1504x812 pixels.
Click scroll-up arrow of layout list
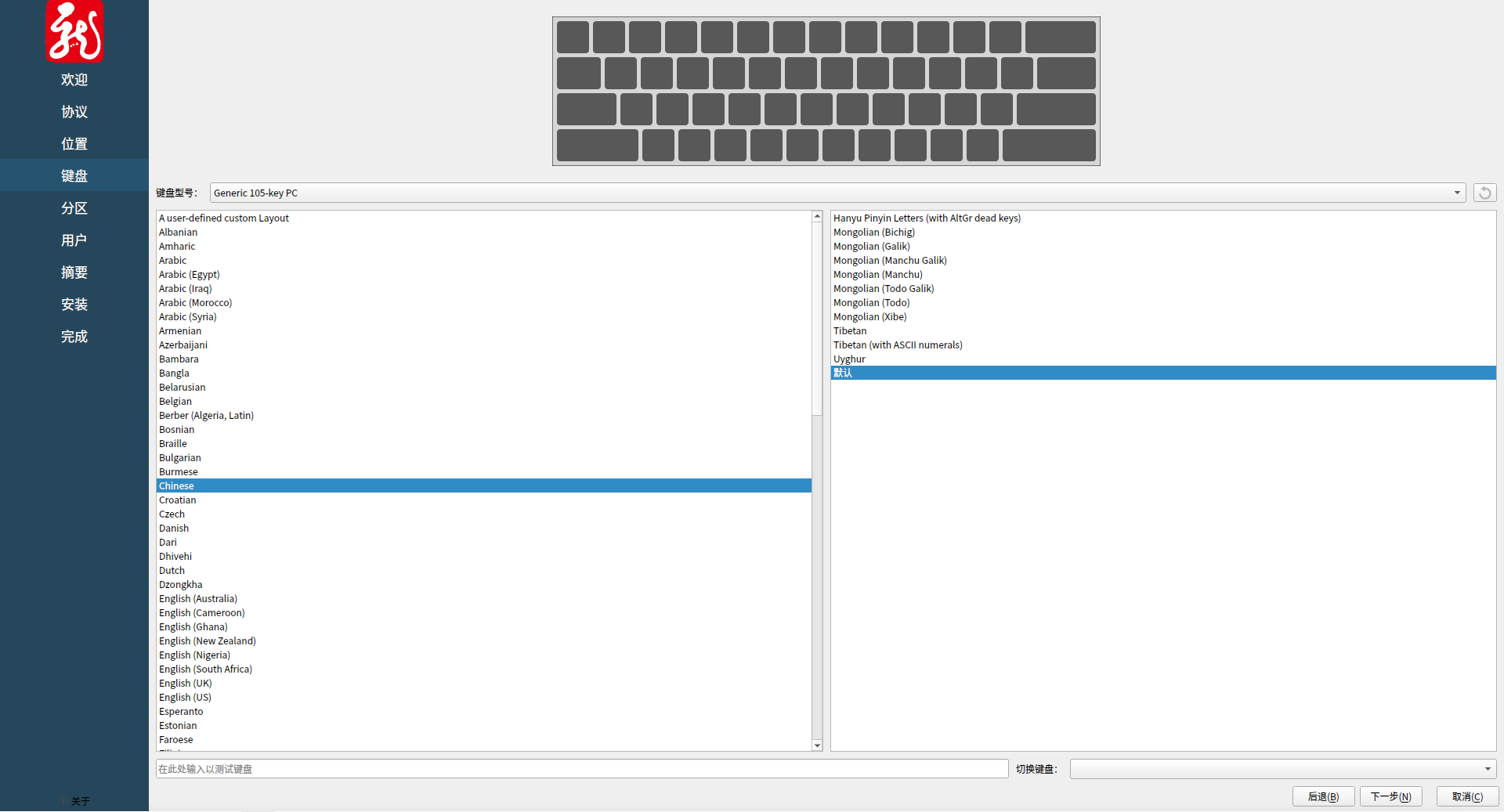click(x=817, y=216)
